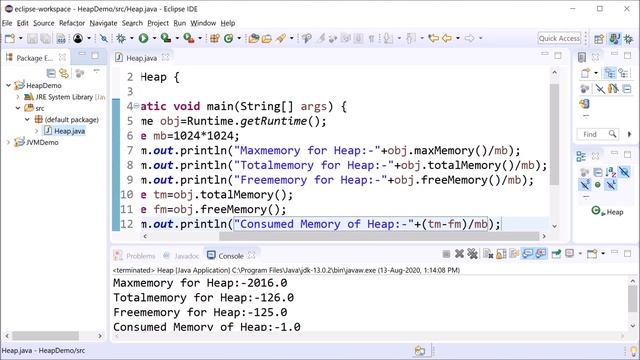Open the Open Perspective icon

599,39
